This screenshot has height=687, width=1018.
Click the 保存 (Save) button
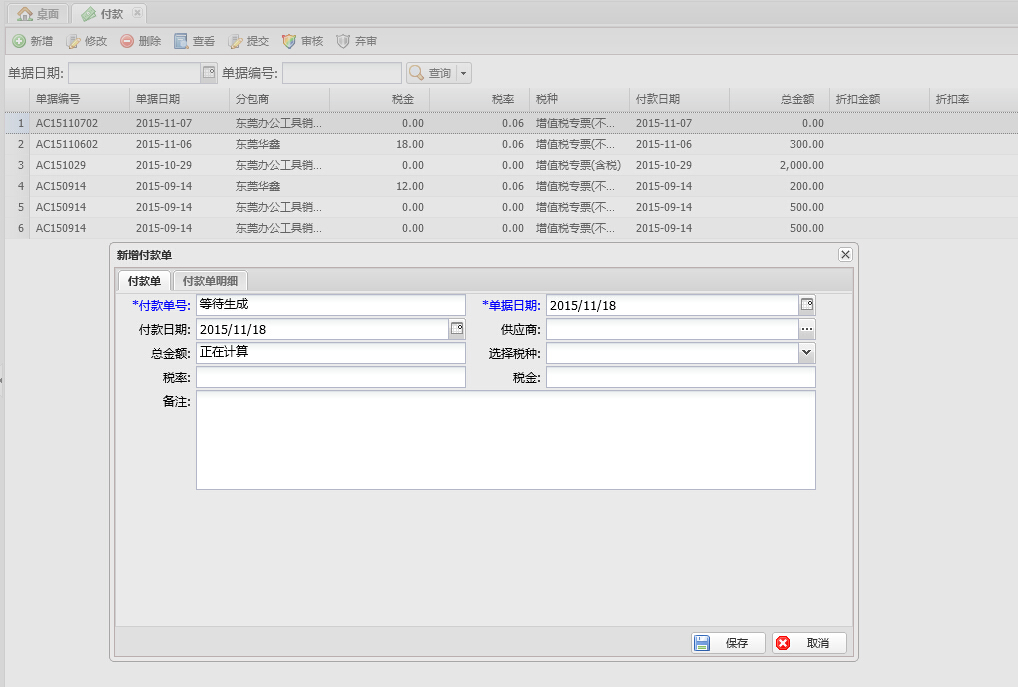pos(728,643)
